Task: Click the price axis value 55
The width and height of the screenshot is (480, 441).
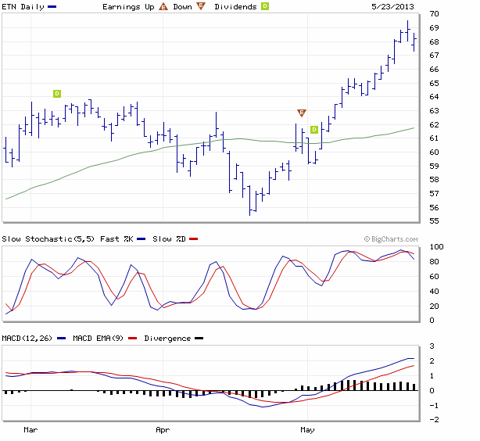Action: click(x=434, y=221)
